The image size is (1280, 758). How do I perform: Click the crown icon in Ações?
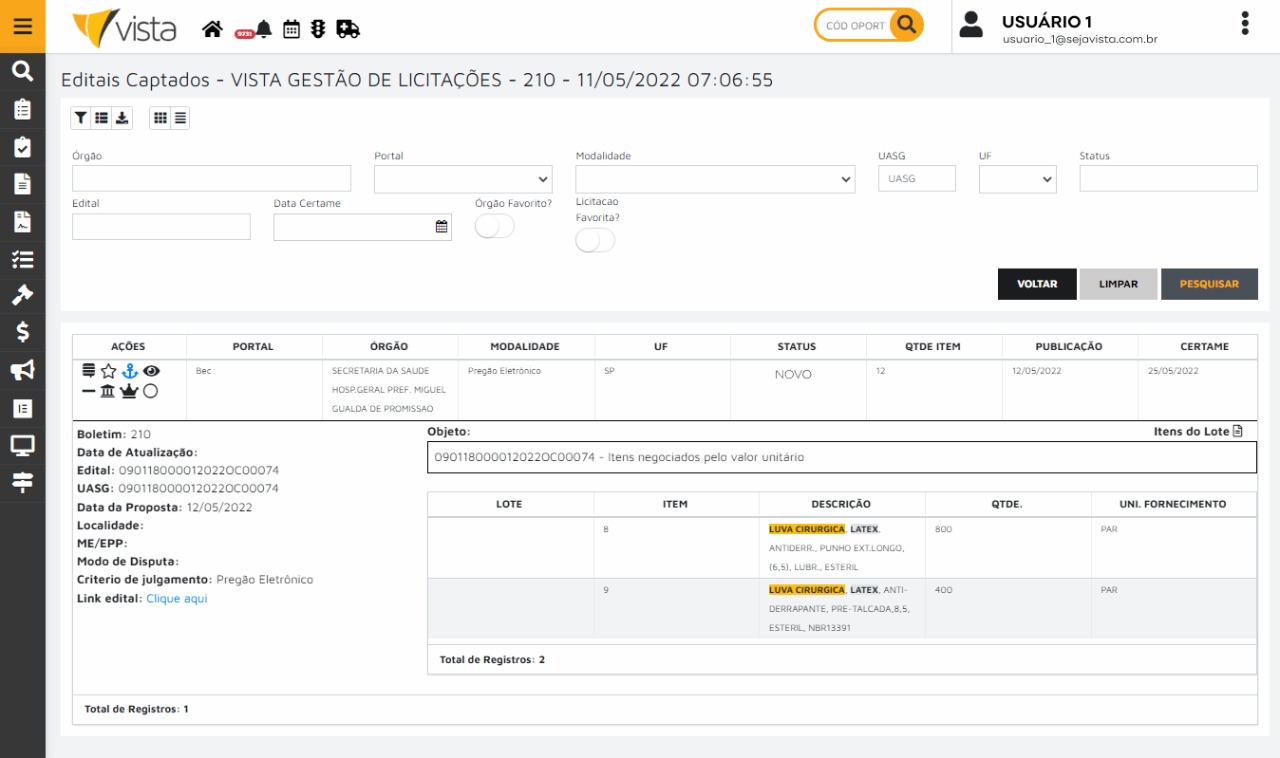(129, 391)
